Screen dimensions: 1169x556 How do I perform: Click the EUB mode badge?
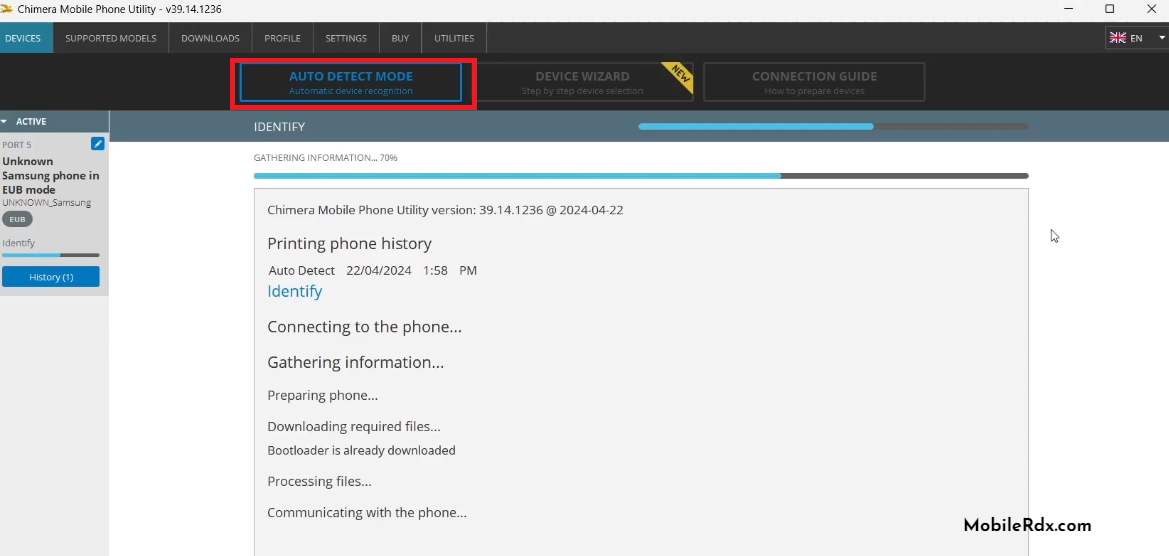(17, 219)
